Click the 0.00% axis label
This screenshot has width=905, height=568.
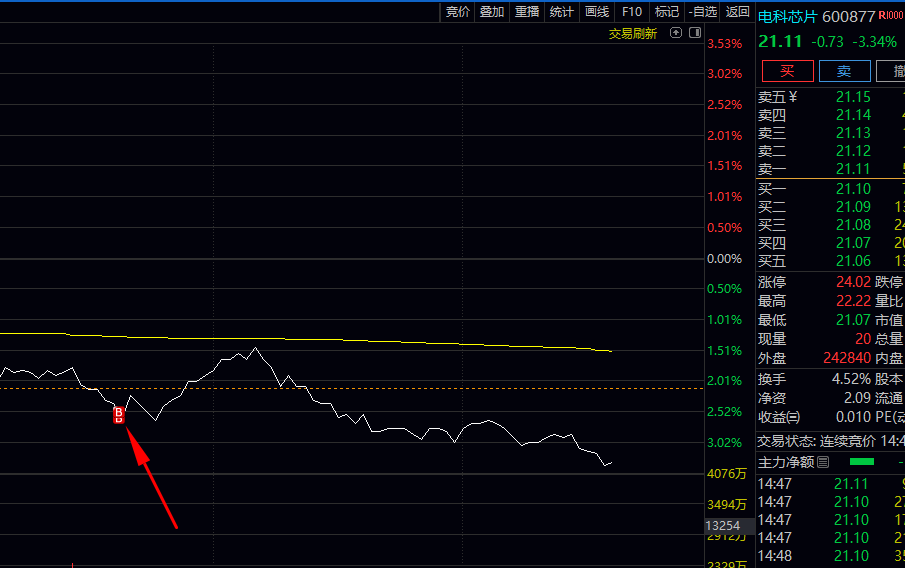(x=724, y=259)
